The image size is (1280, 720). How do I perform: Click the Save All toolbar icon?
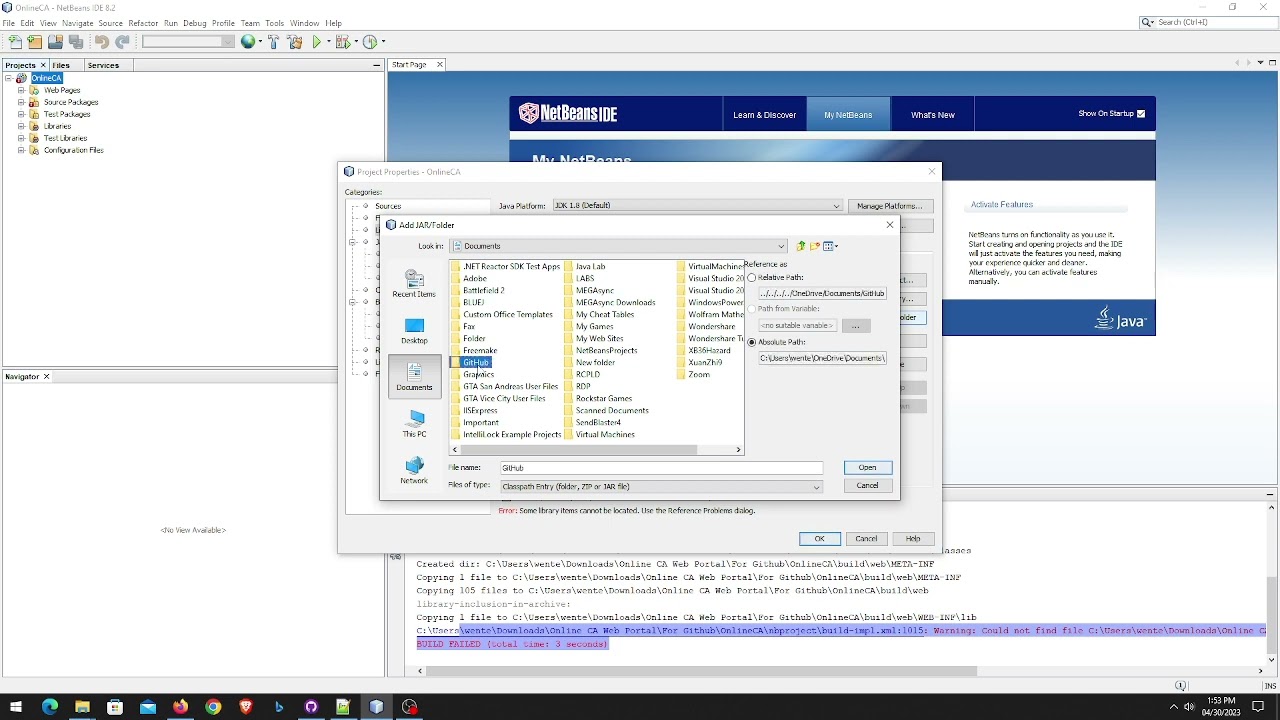point(76,42)
